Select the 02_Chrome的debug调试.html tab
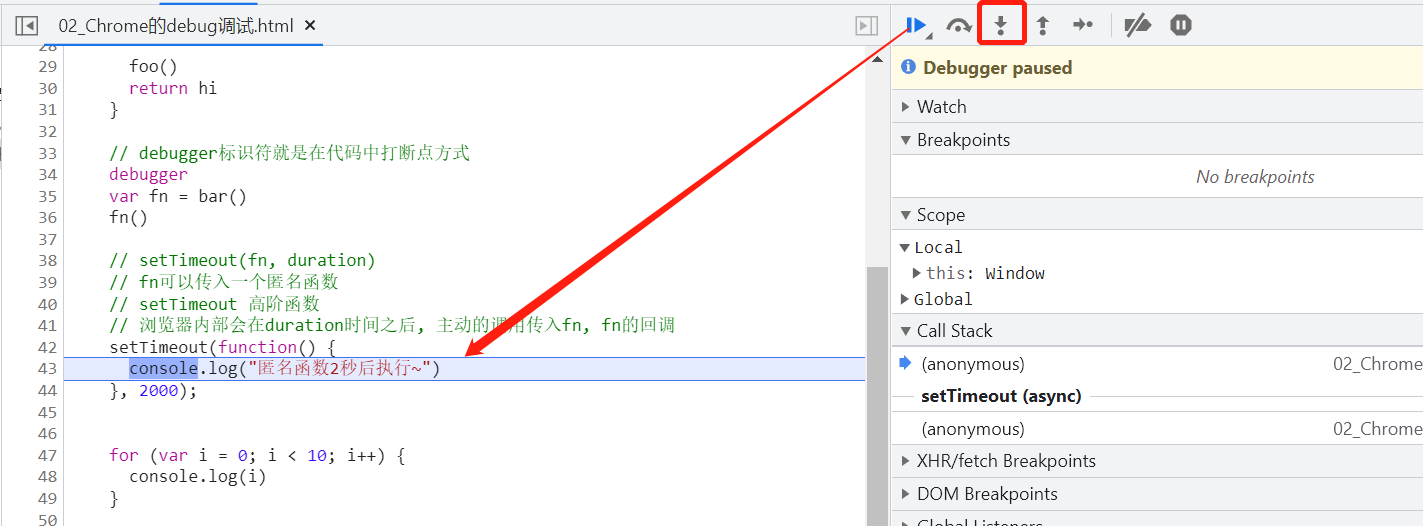Screen dimensions: 1423x526 pos(175,26)
